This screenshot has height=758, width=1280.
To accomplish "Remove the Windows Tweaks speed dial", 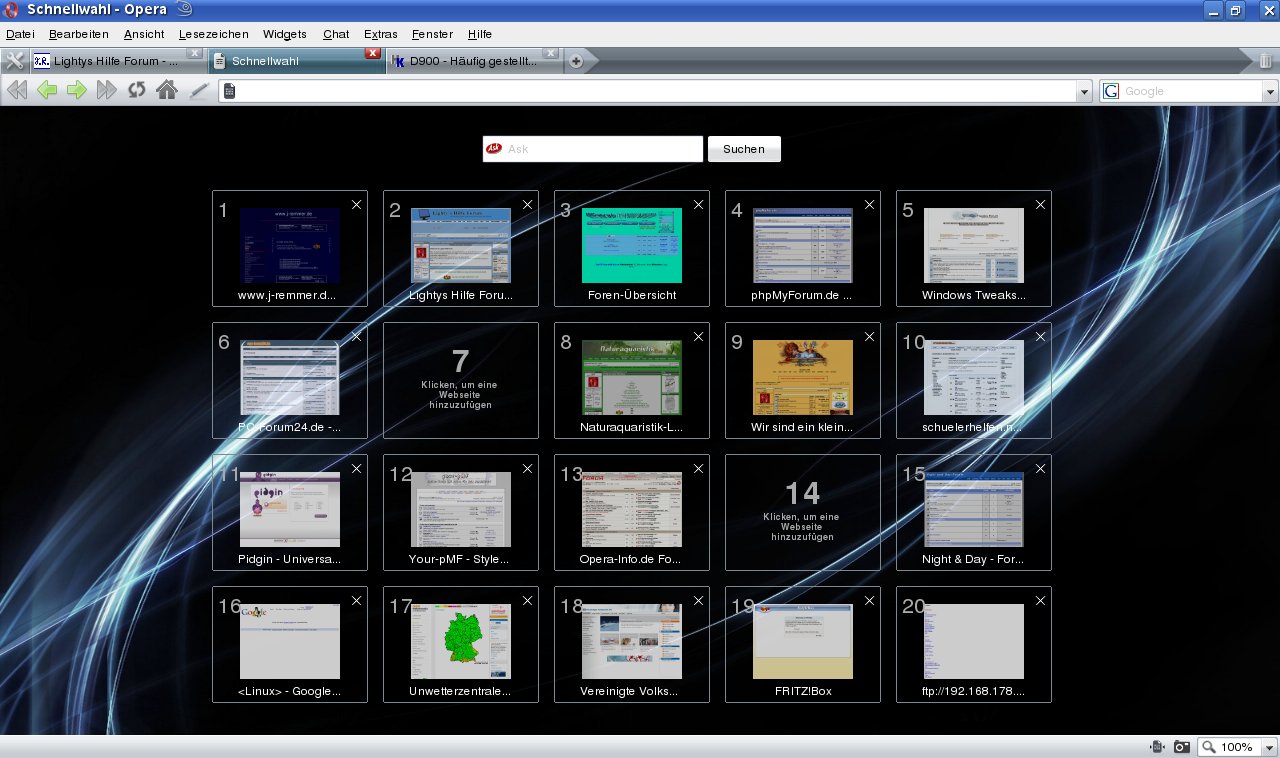I will 1040,204.
